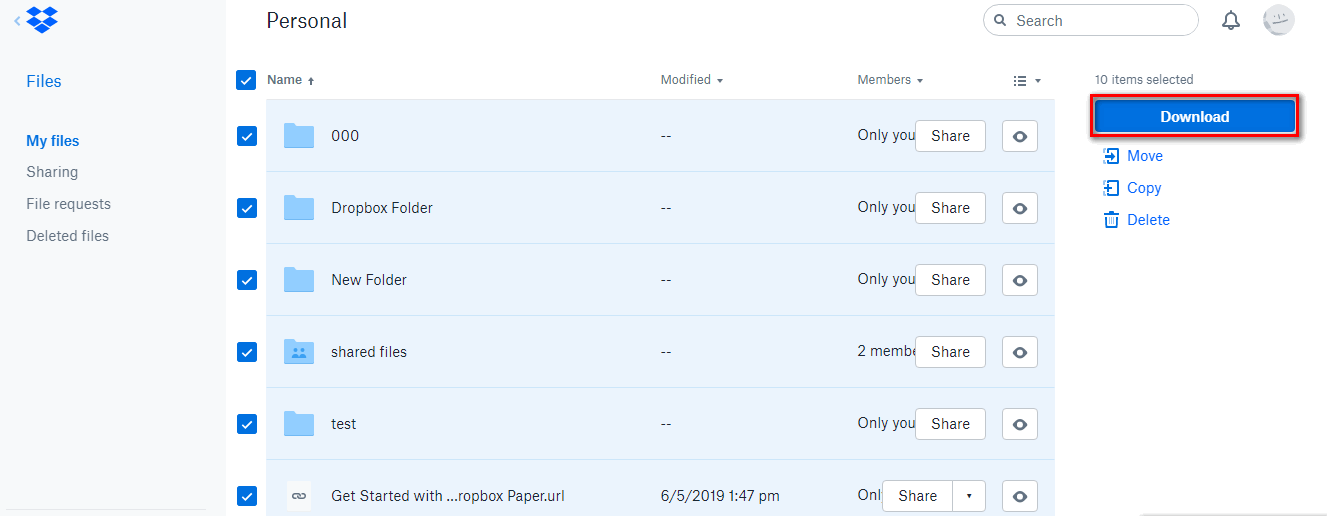Uncheck the select-all checkbox in header
1327x516 pixels.
pyautogui.click(x=246, y=80)
